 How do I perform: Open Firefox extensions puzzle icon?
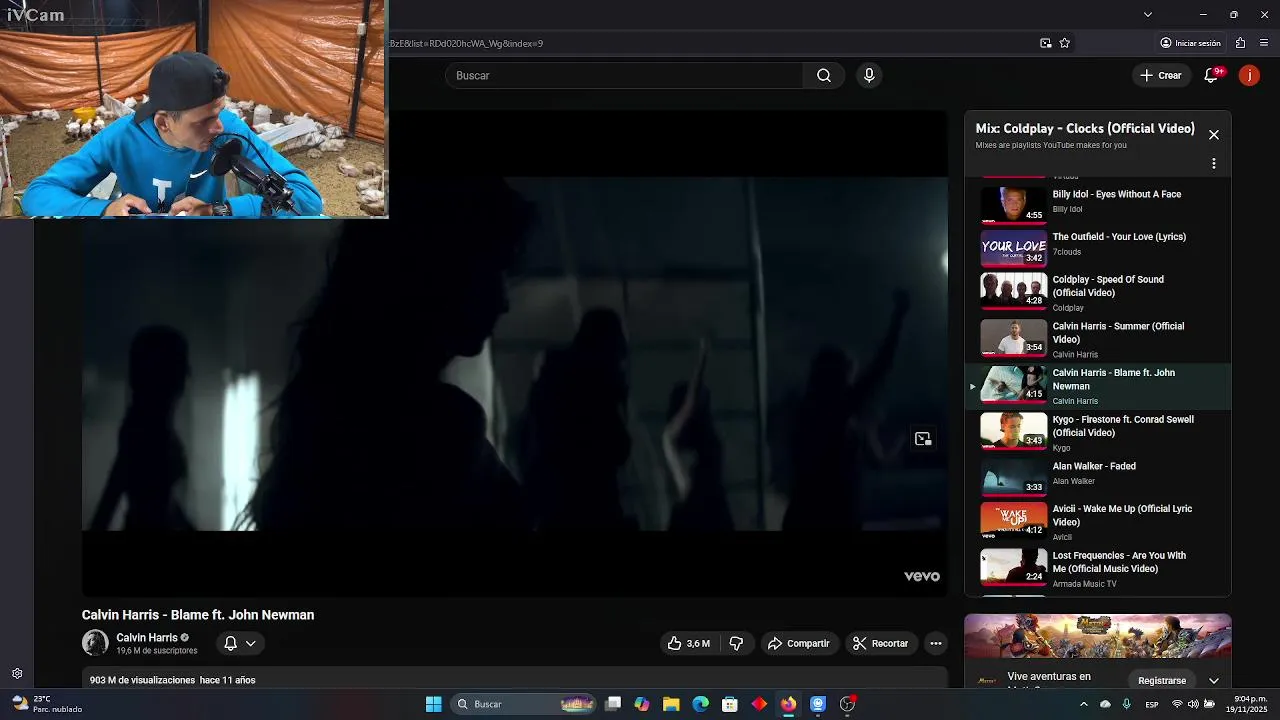pos(1240,43)
